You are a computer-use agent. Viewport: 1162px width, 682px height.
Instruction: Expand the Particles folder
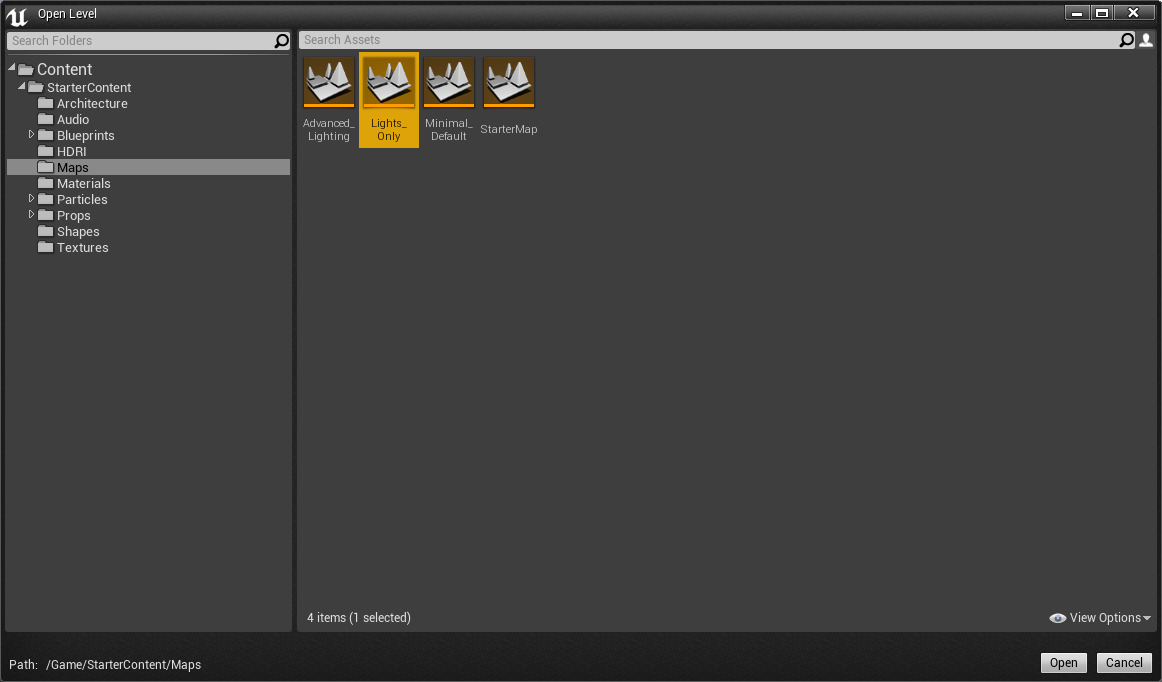coord(31,199)
